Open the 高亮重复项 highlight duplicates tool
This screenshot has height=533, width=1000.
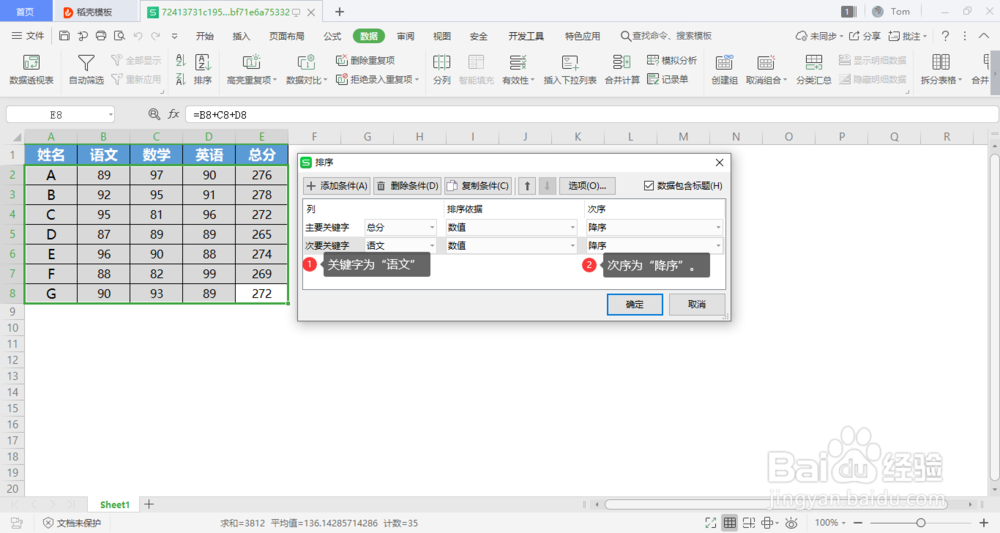pyautogui.click(x=251, y=69)
